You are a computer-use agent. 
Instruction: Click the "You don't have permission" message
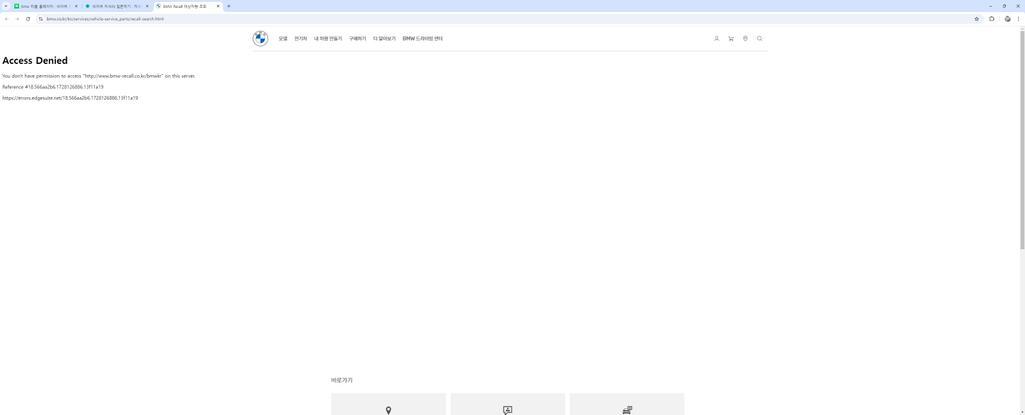(x=99, y=76)
